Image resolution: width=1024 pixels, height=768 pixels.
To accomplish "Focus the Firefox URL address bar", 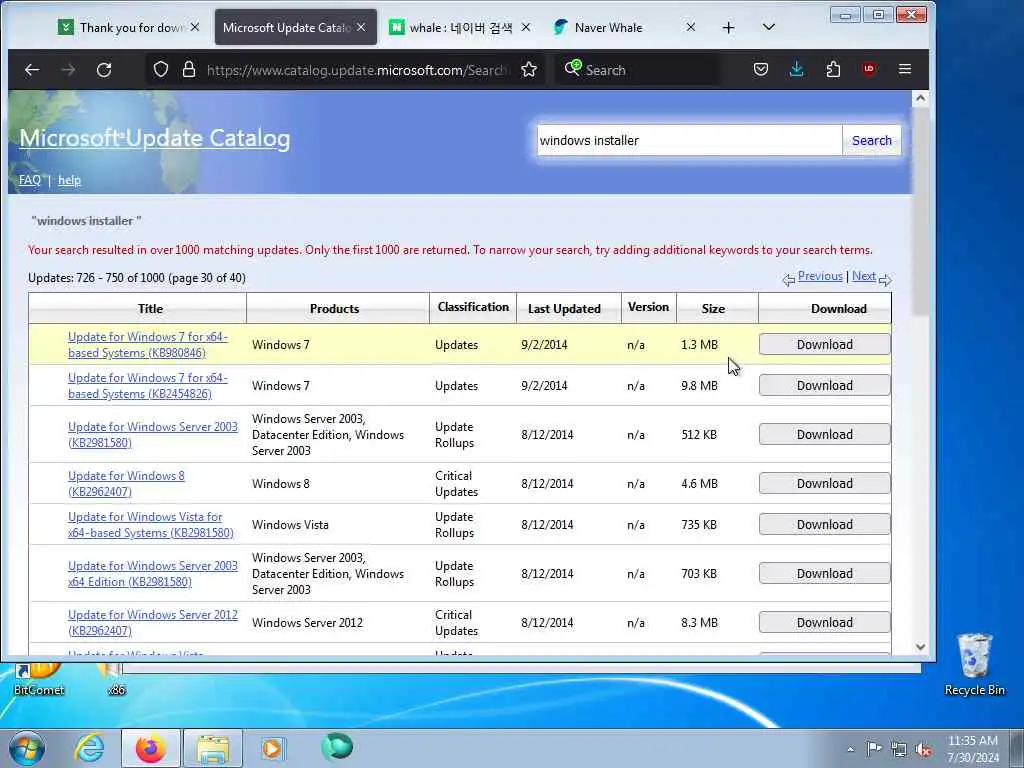I will (x=356, y=70).
